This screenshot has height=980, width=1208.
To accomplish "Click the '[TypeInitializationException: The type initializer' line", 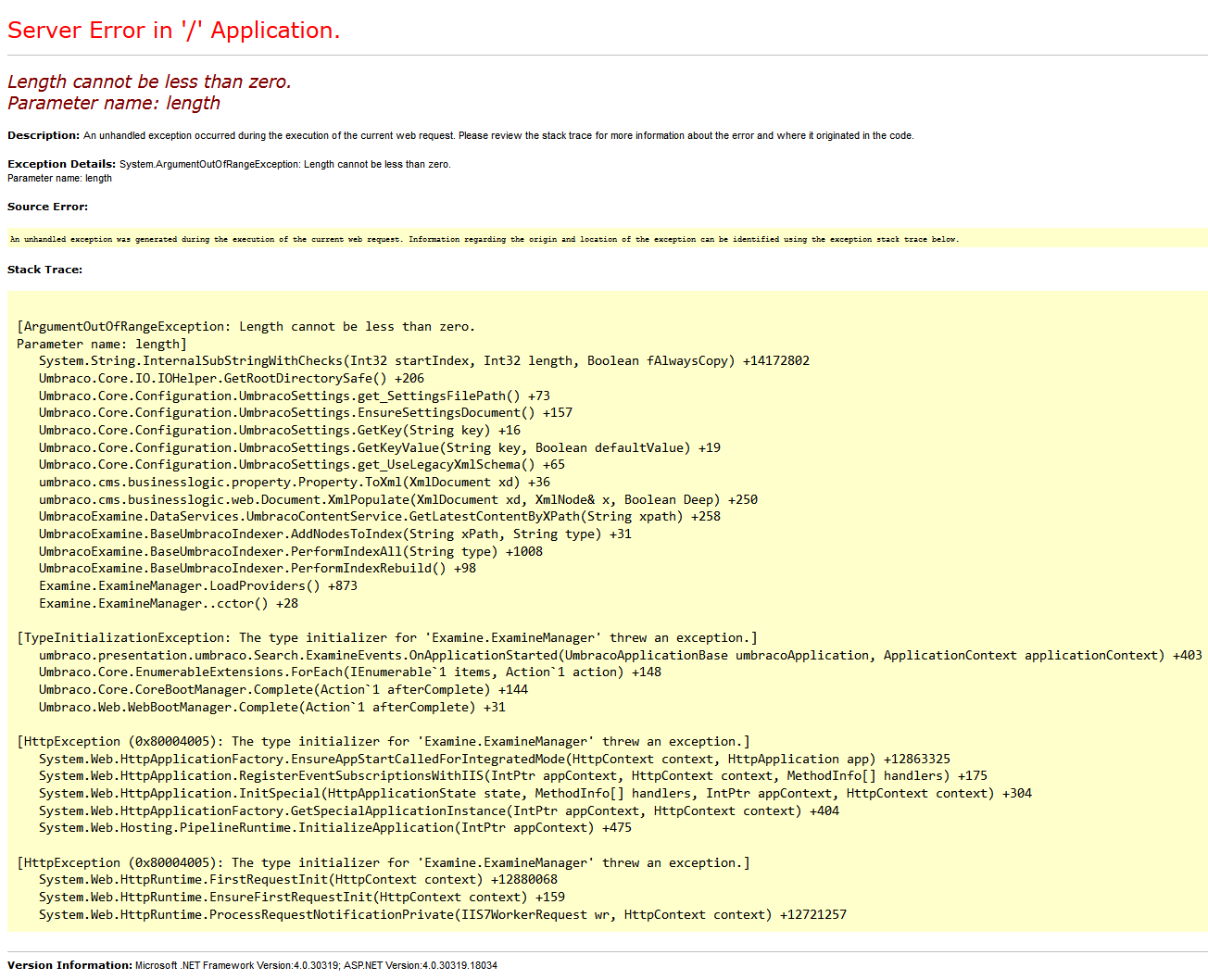I will tap(387, 637).
